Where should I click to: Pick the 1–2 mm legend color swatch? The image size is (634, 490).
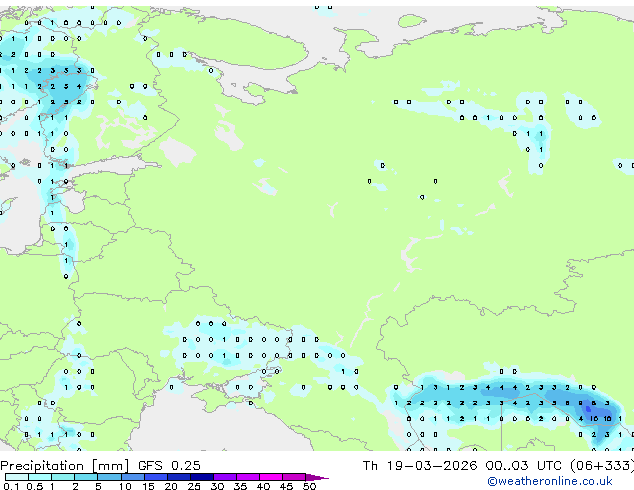pos(63,477)
